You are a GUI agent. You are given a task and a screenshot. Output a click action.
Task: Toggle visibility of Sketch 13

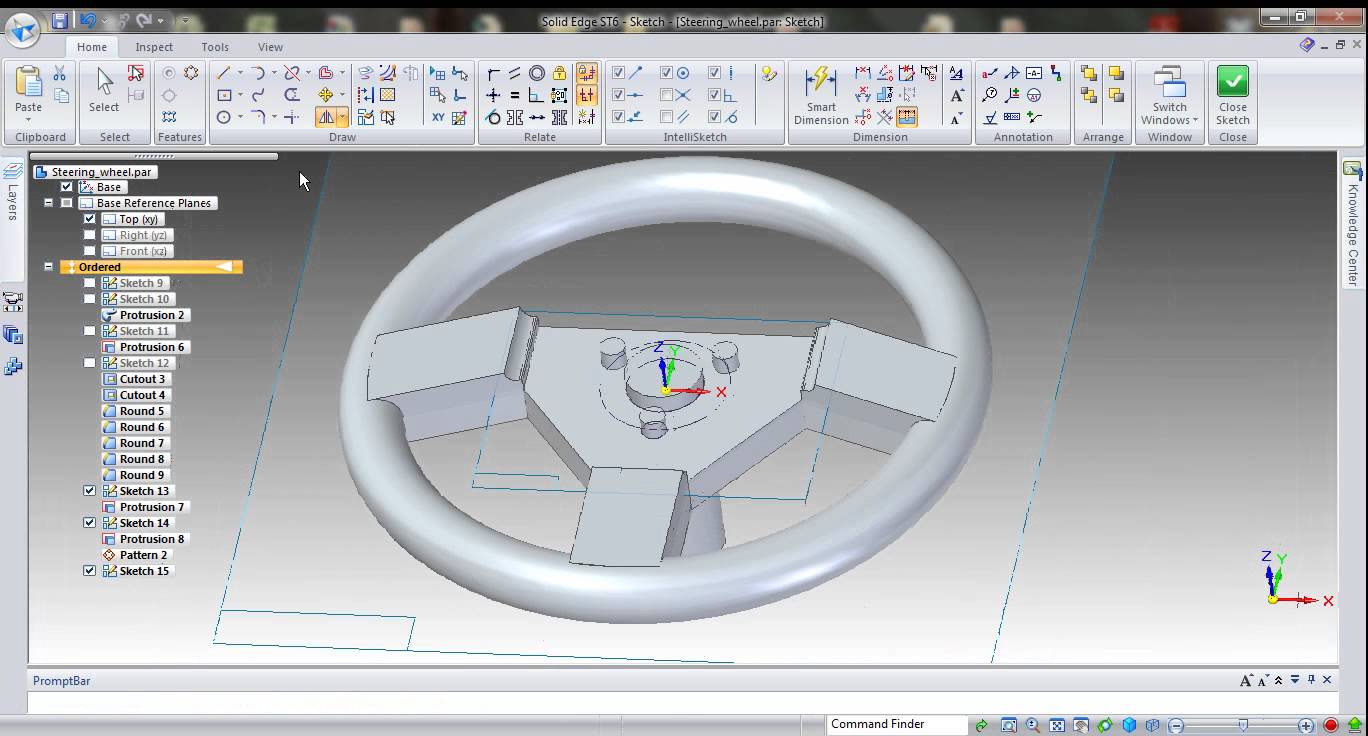tap(89, 491)
